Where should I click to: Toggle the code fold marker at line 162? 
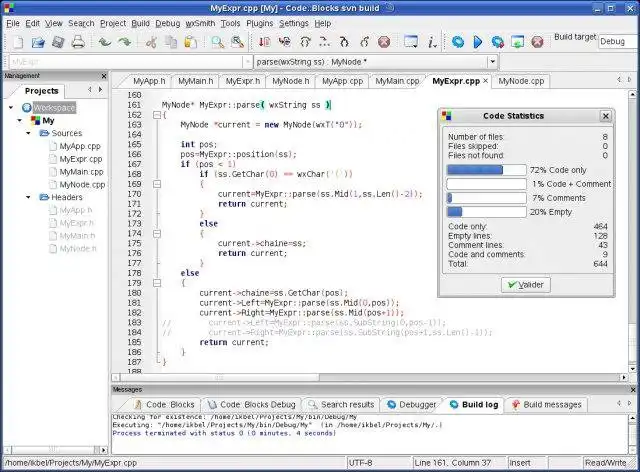(x=156, y=115)
